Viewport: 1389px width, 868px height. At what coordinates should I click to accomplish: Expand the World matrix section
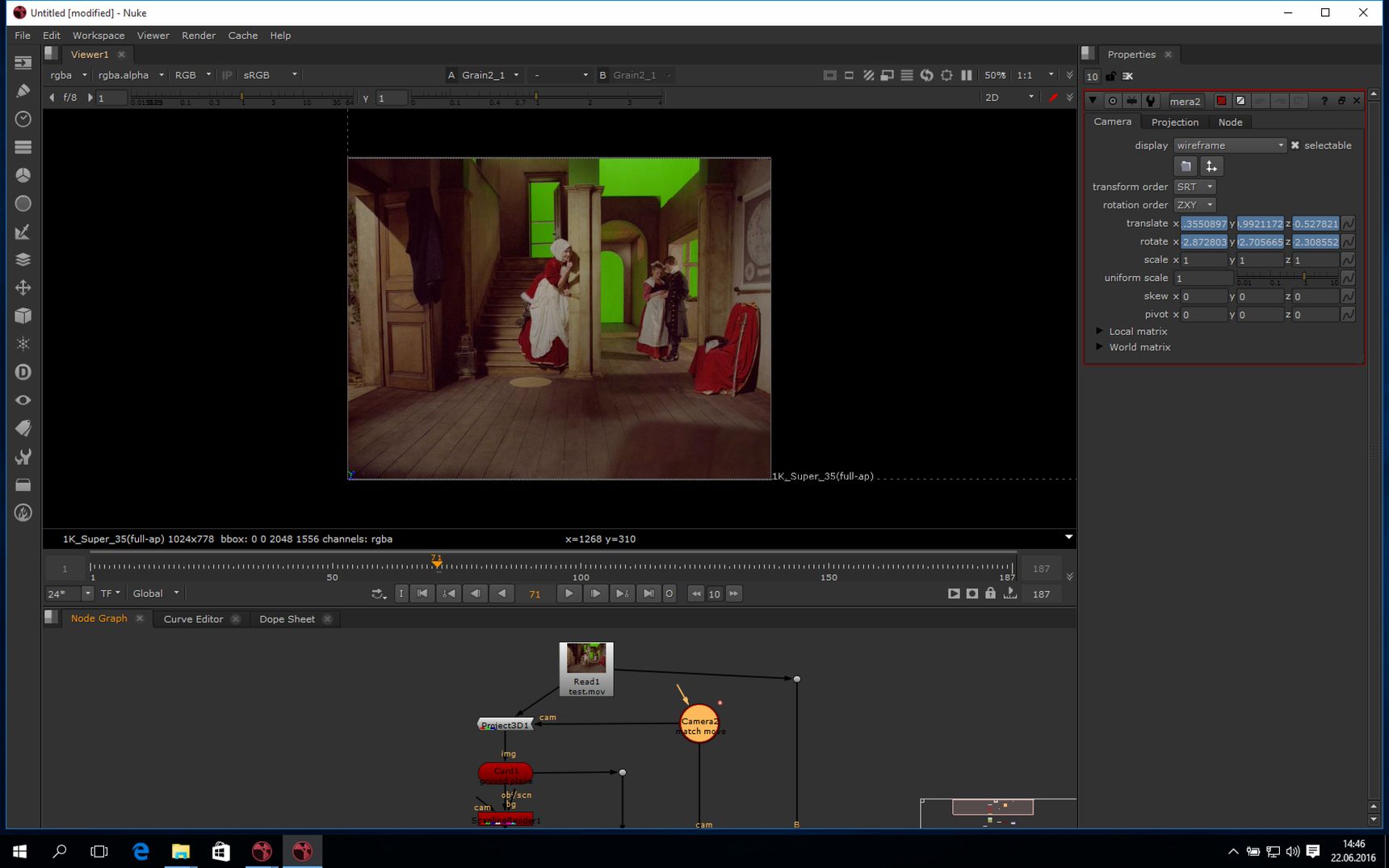point(1100,347)
